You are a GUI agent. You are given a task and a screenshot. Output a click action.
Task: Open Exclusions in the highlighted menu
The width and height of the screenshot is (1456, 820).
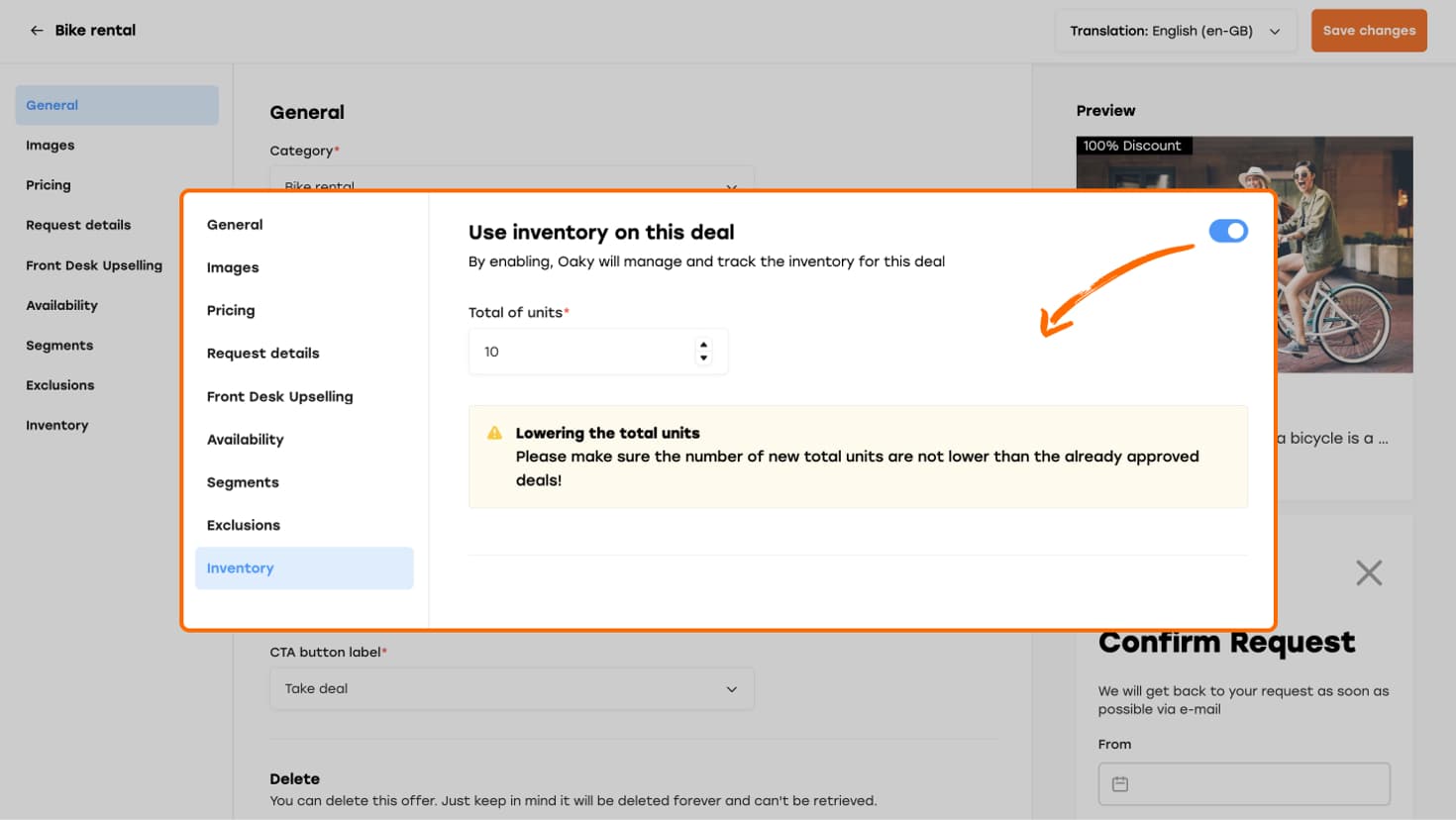[x=244, y=525]
